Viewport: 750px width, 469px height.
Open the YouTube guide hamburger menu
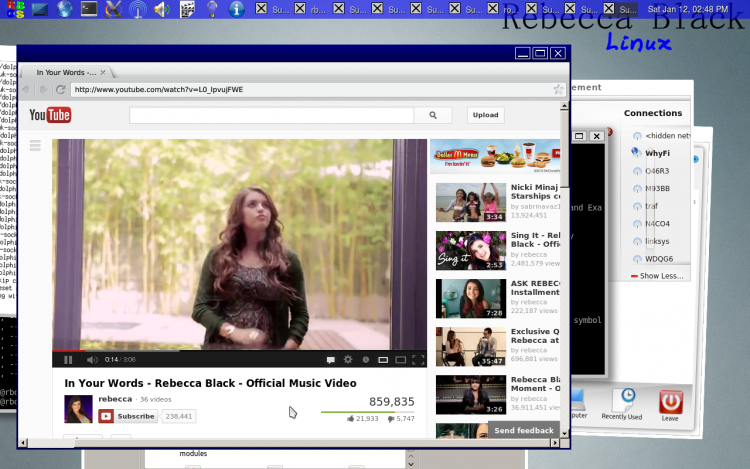coord(35,145)
